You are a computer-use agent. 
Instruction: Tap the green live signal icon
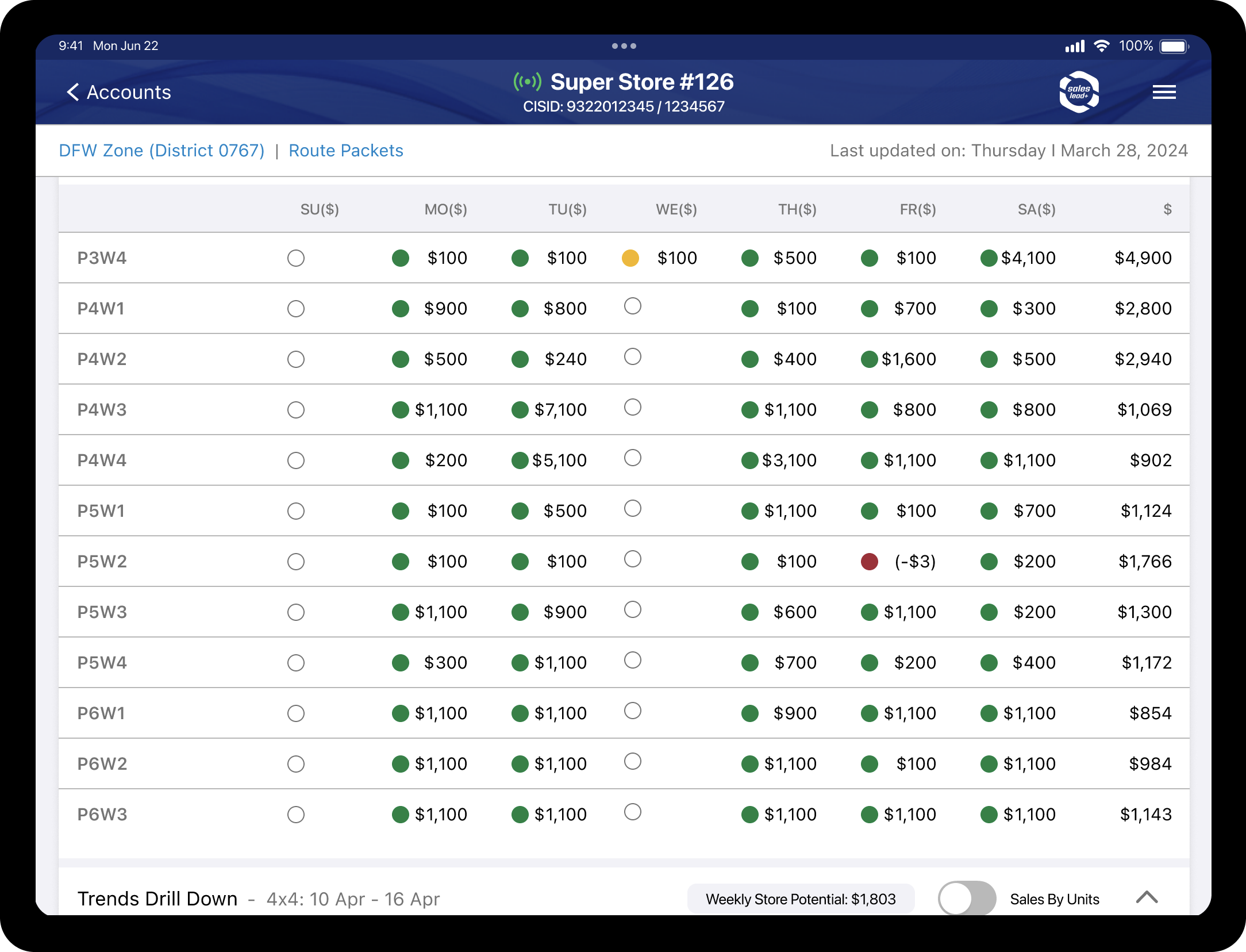527,82
